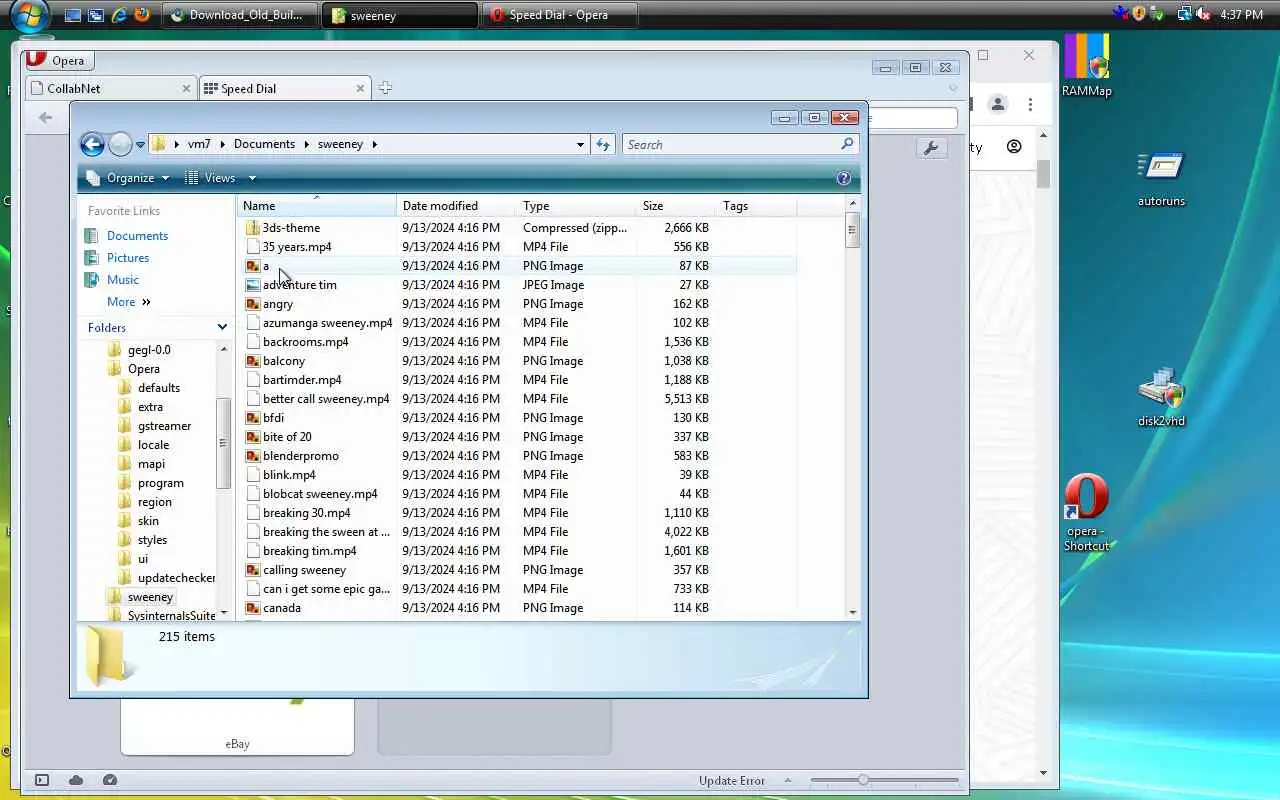
Task: Select the blenderpromo file
Action: [300, 456]
